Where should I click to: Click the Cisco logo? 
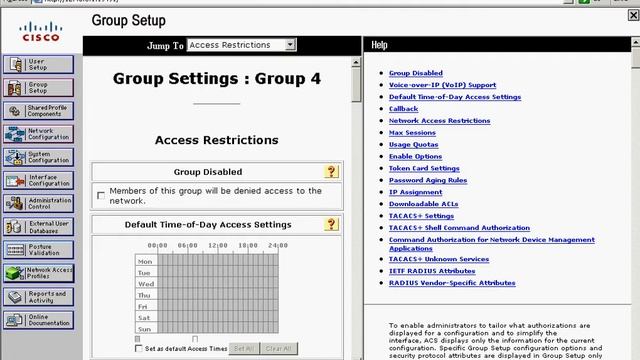[x=41, y=32]
